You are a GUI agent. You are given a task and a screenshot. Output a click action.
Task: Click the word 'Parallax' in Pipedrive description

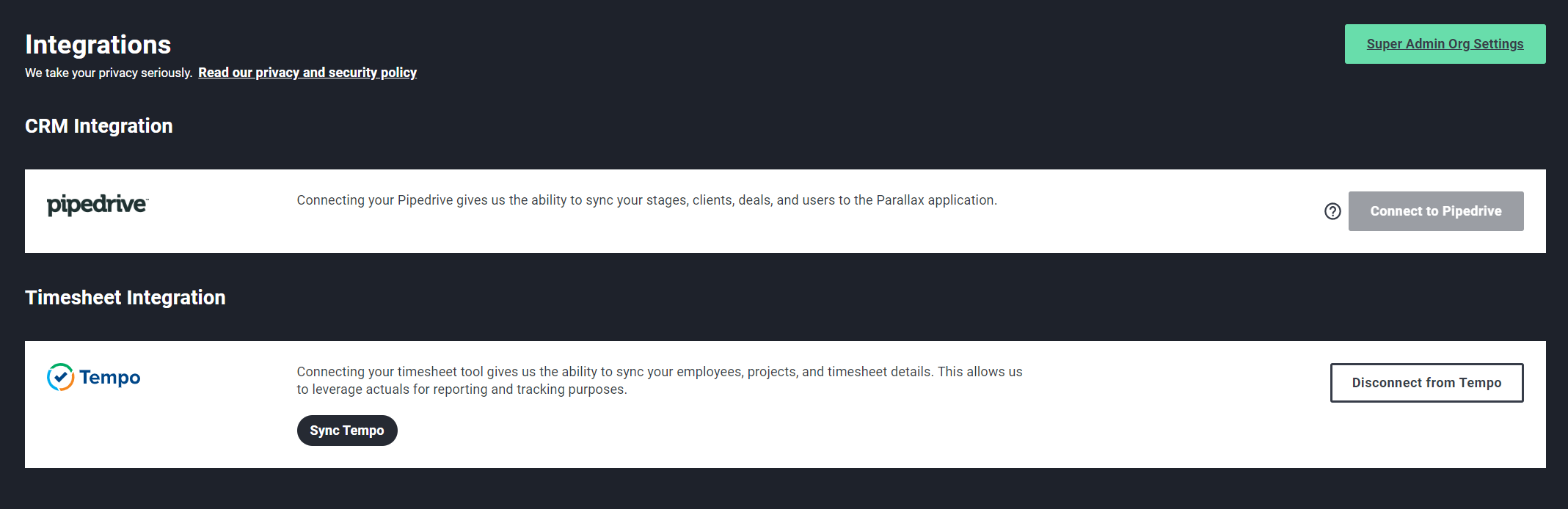(900, 200)
